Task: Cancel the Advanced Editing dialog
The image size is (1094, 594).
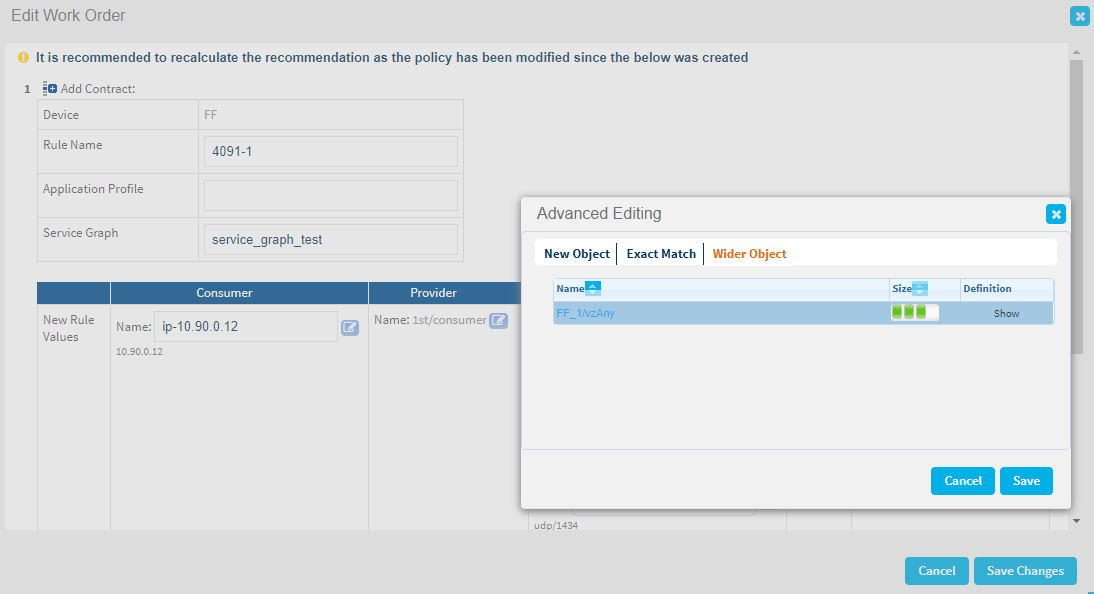Action: click(962, 481)
